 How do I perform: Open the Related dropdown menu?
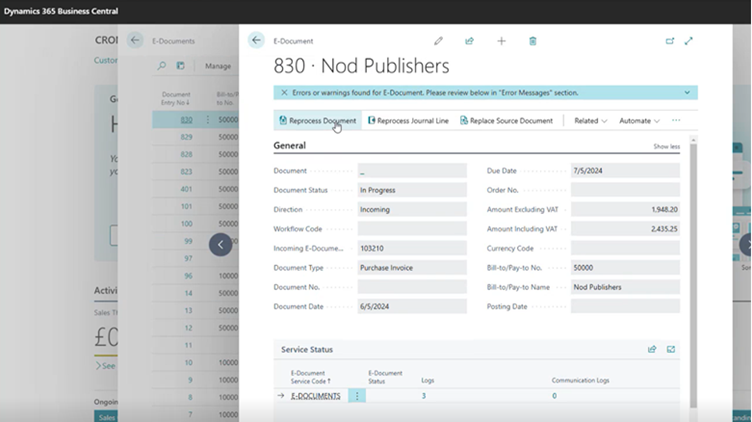click(590, 121)
